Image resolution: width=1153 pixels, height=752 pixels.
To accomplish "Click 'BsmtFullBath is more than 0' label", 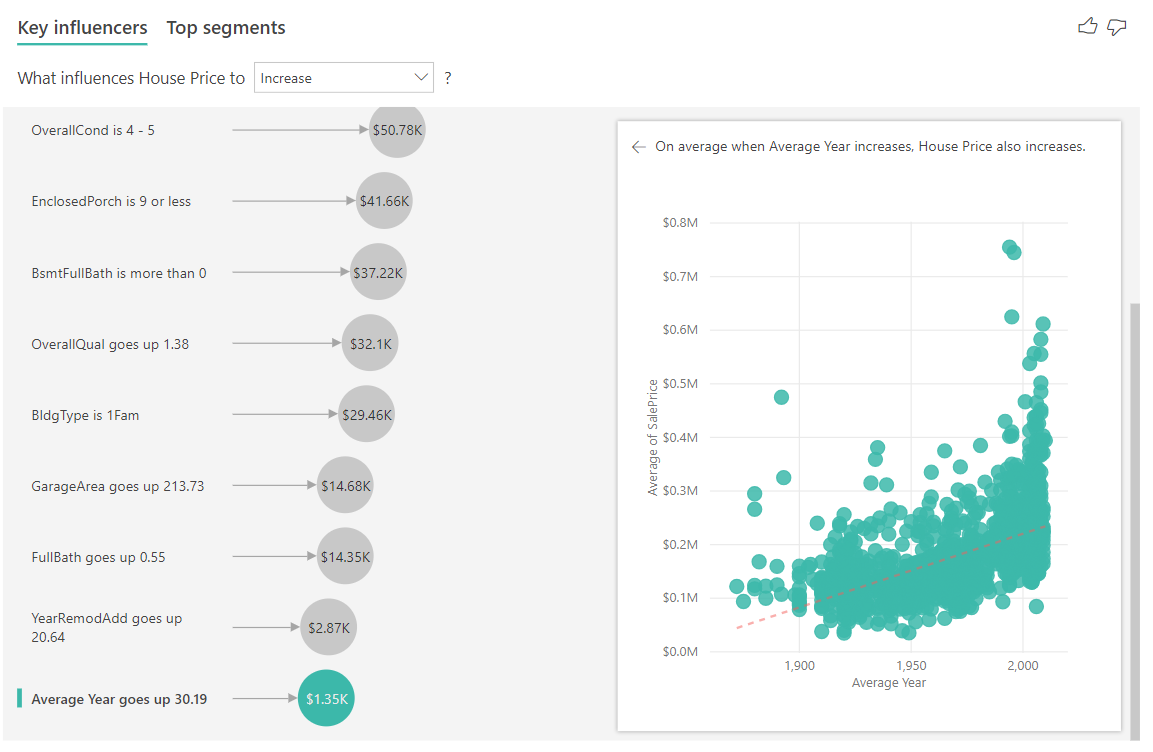I will click(119, 273).
